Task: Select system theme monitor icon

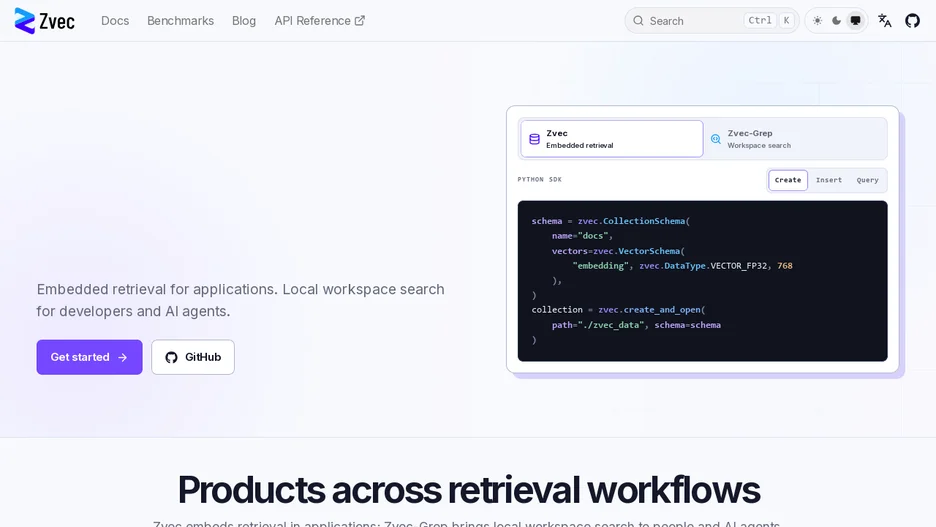Action: [x=855, y=21]
